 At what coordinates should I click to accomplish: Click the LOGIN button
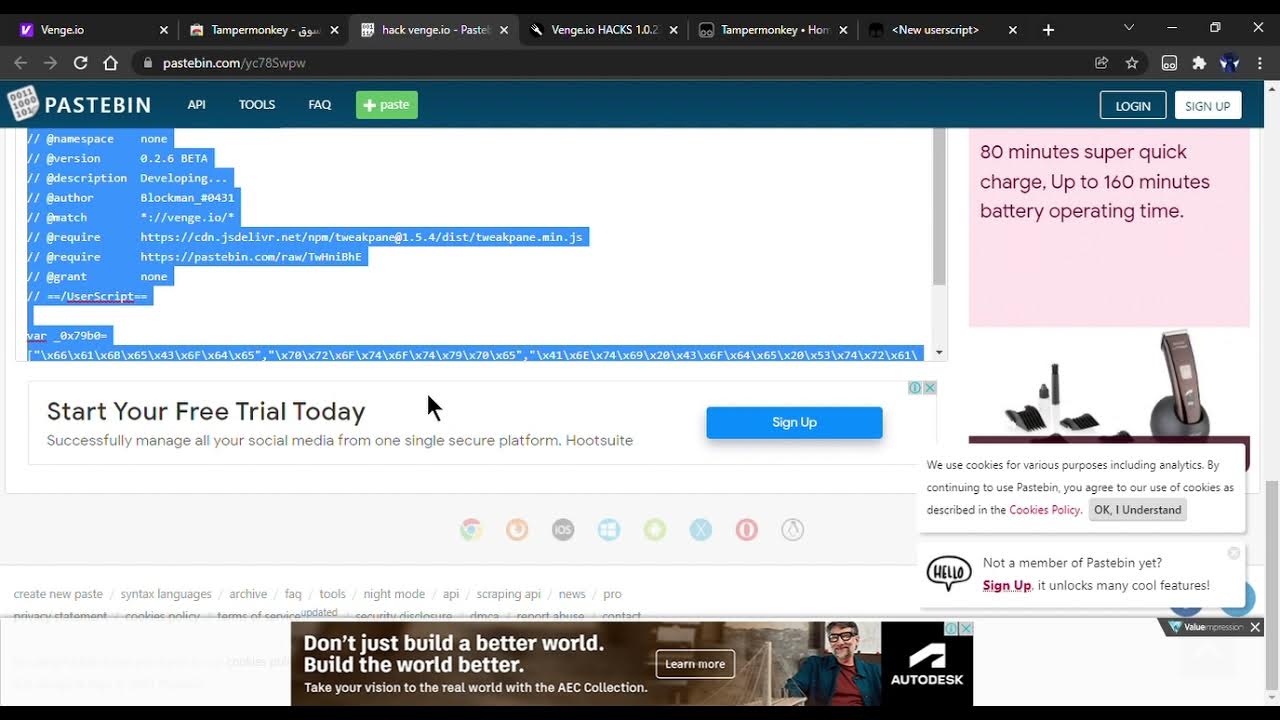point(1133,105)
